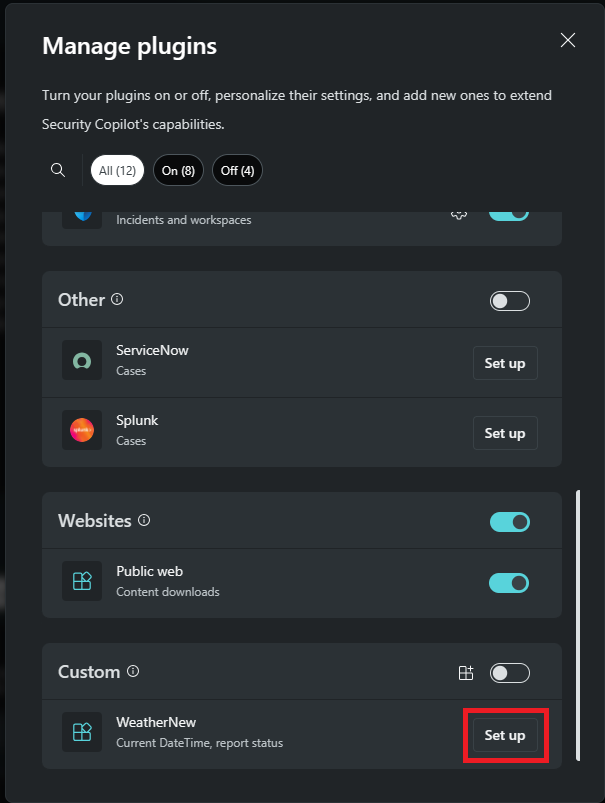Turn off the Public web plugin
The width and height of the screenshot is (605, 803).
(x=509, y=582)
